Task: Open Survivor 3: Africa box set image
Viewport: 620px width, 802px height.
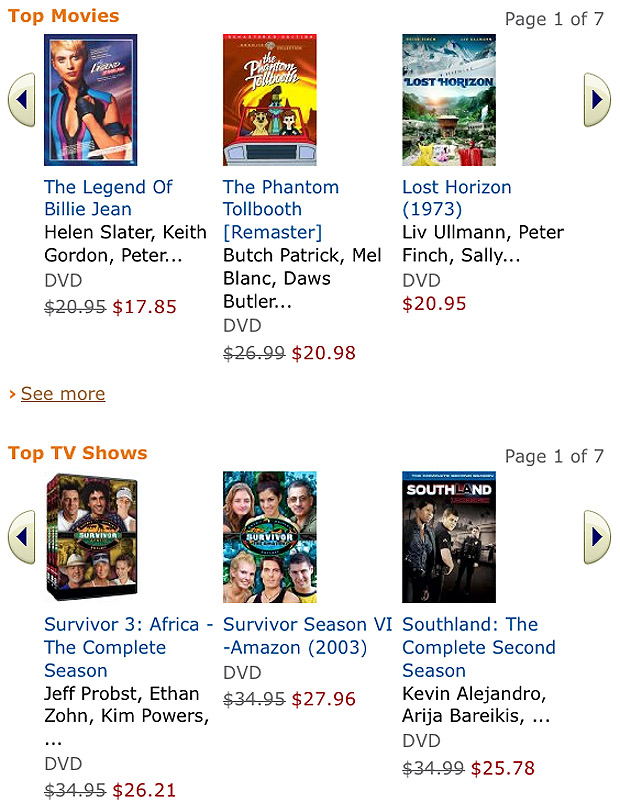Action: click(92, 537)
